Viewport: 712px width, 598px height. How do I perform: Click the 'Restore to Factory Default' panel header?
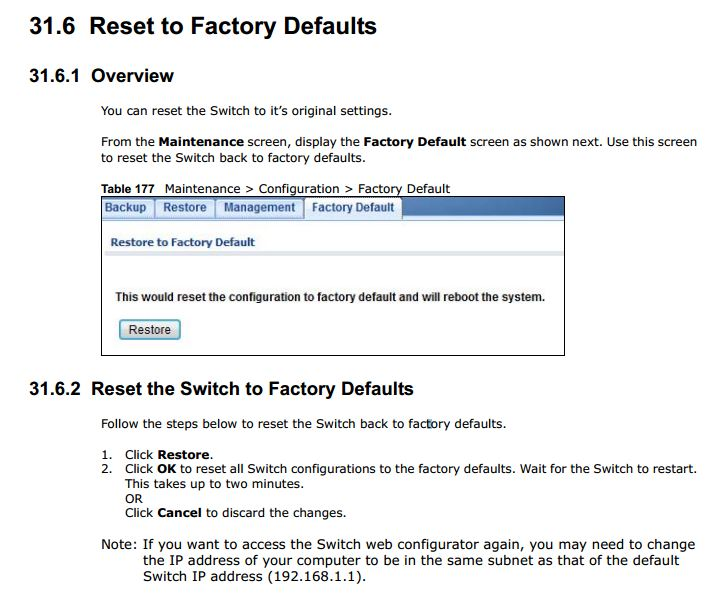182,242
